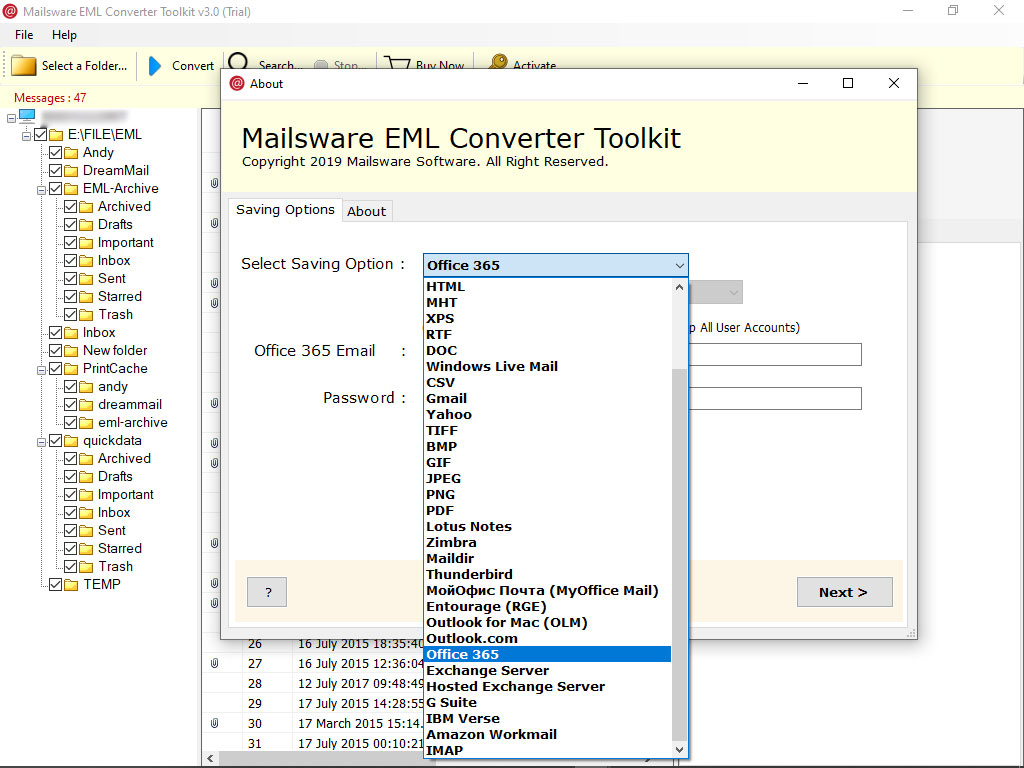Viewport: 1024px width, 768px height.
Task: Click the Convert toolbar button
Action: [181, 66]
